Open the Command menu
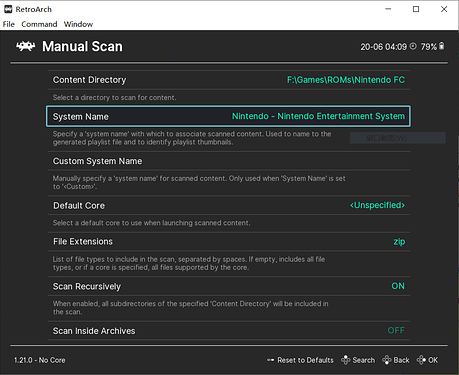This screenshot has width=459, height=375. point(39,24)
